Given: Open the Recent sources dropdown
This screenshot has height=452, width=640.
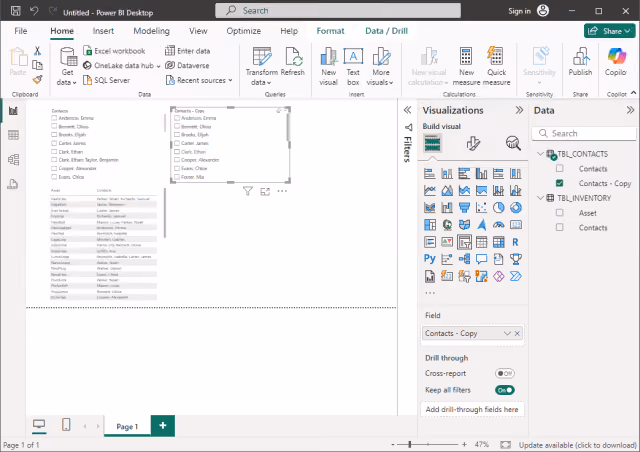Looking at the screenshot, I should tap(199, 80).
